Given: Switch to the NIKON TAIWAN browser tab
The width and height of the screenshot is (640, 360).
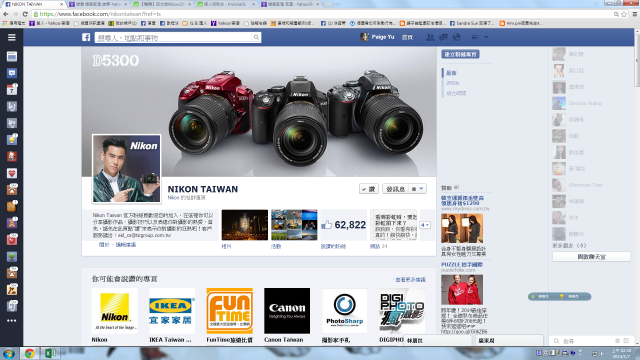Looking at the screenshot, I should [x=32, y=4].
